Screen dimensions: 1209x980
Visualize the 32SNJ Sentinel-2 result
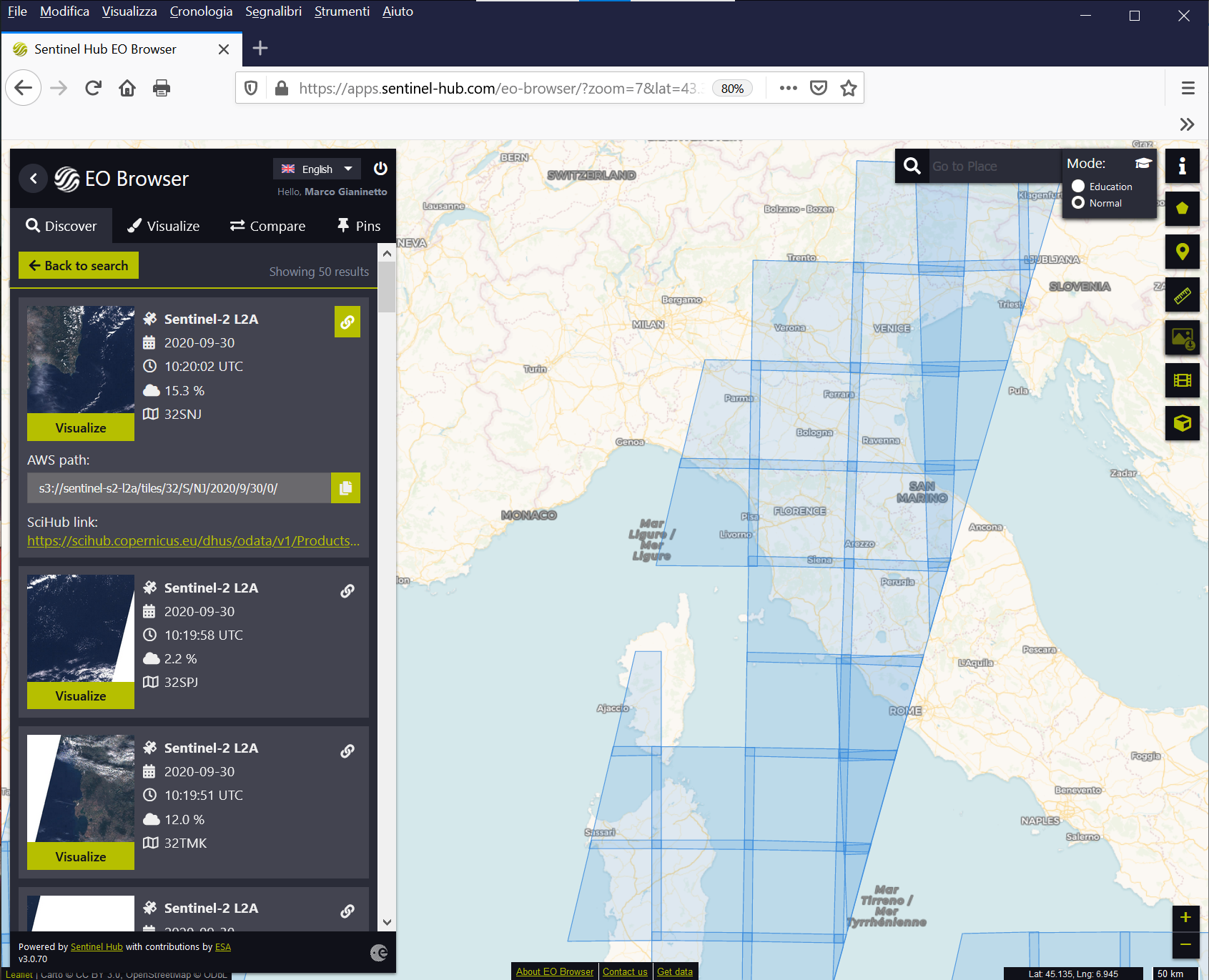(81, 427)
